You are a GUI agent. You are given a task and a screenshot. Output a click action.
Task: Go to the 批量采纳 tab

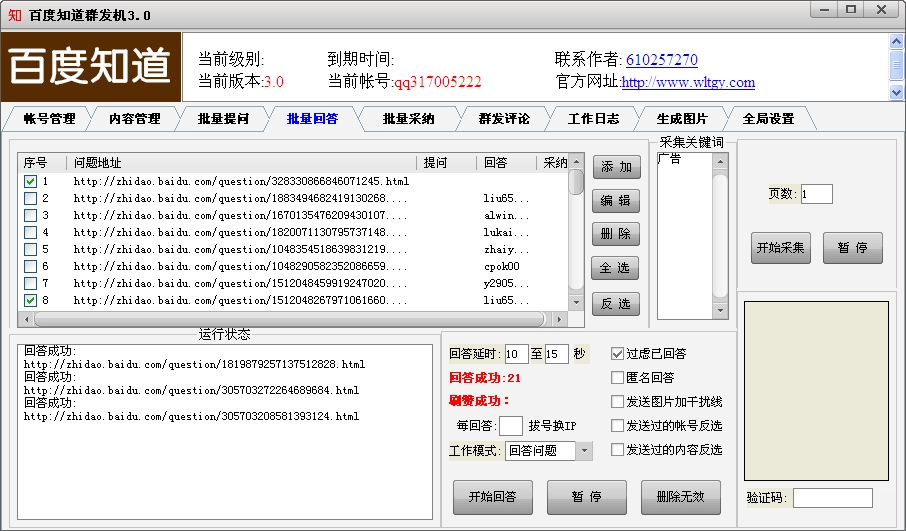[408, 119]
